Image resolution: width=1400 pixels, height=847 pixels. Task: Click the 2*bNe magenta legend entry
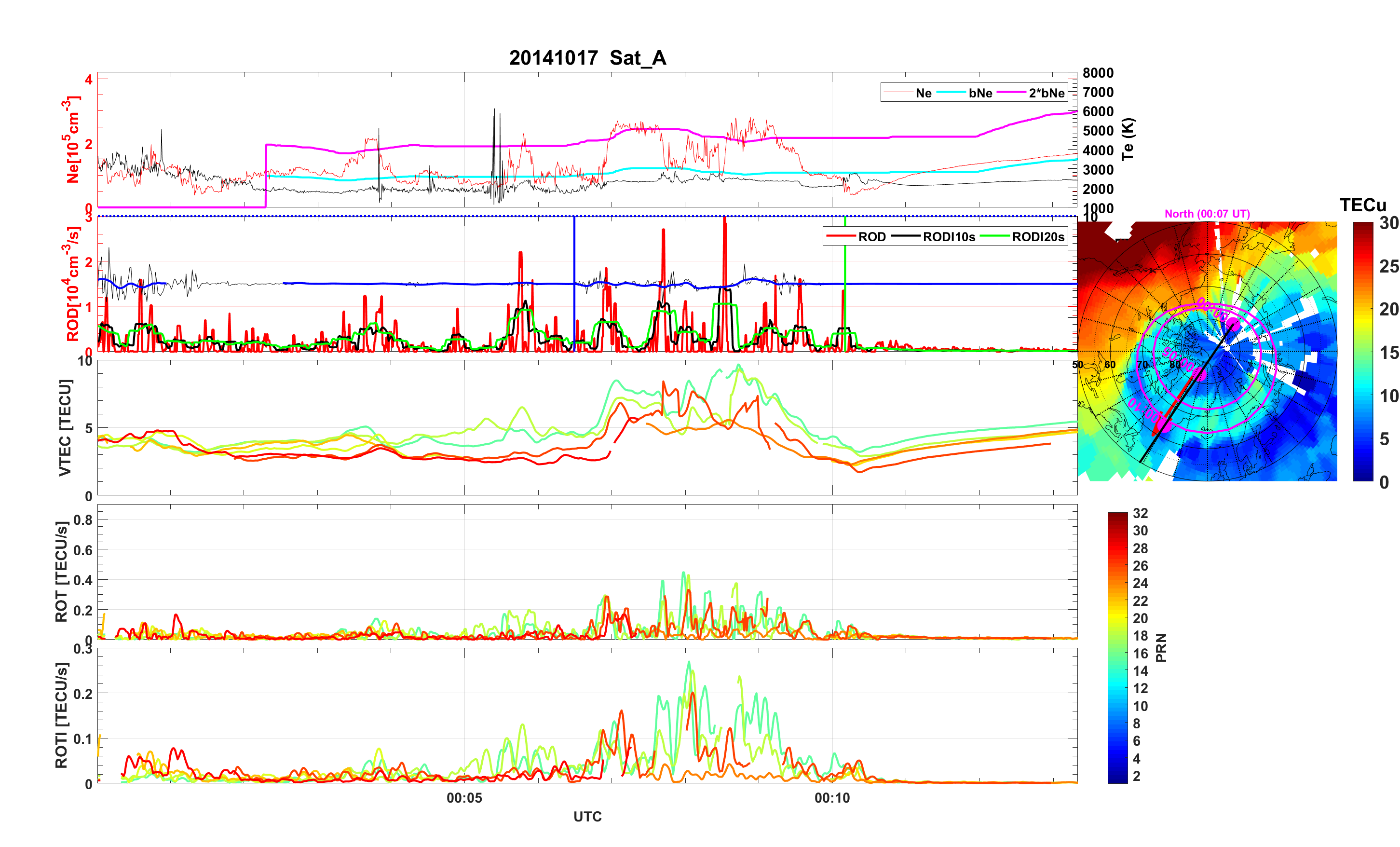[x=1046, y=93]
